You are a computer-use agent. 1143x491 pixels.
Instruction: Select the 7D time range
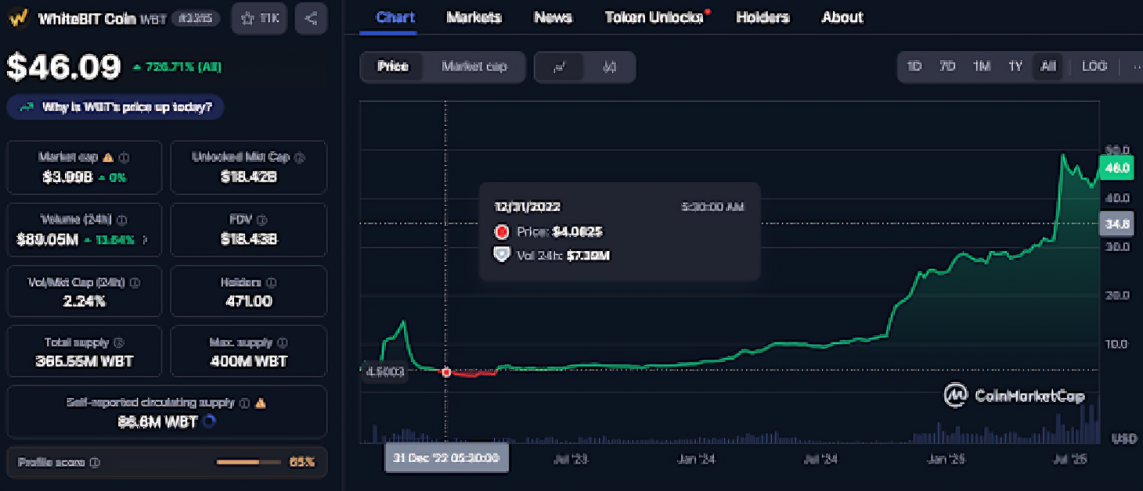[947, 67]
